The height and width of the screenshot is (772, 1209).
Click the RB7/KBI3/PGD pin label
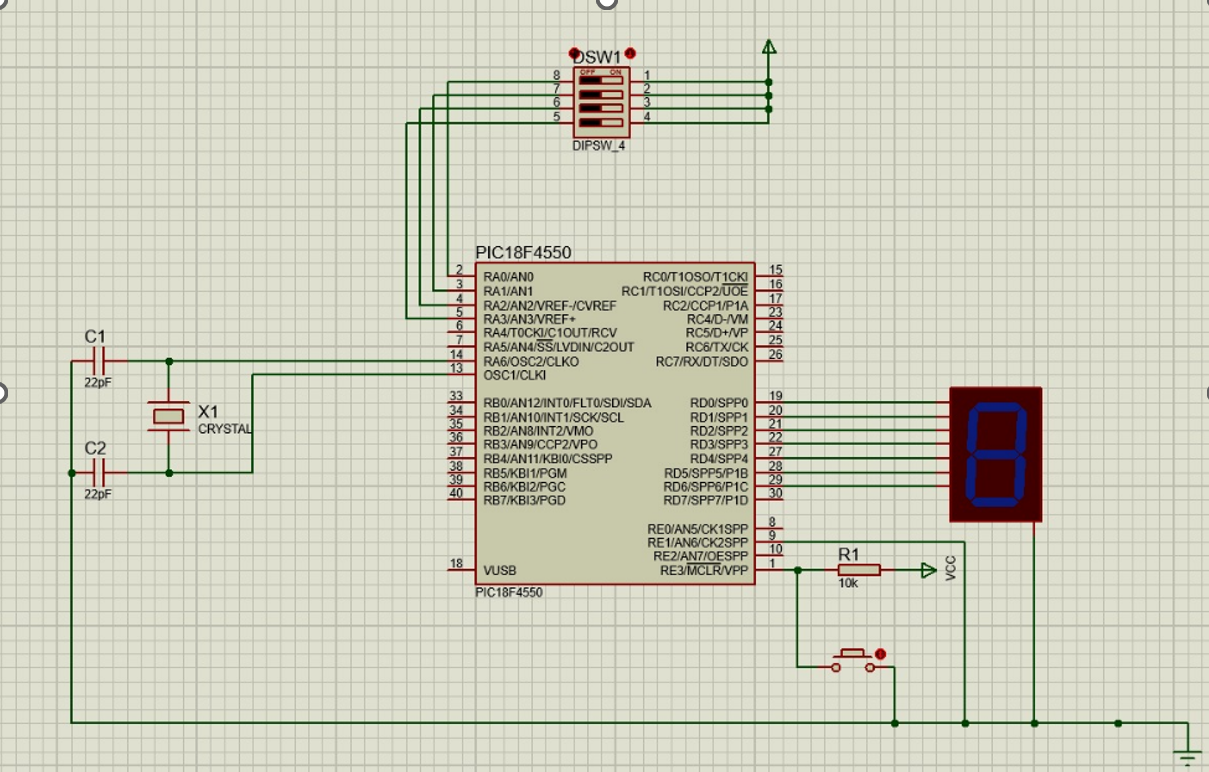point(524,499)
